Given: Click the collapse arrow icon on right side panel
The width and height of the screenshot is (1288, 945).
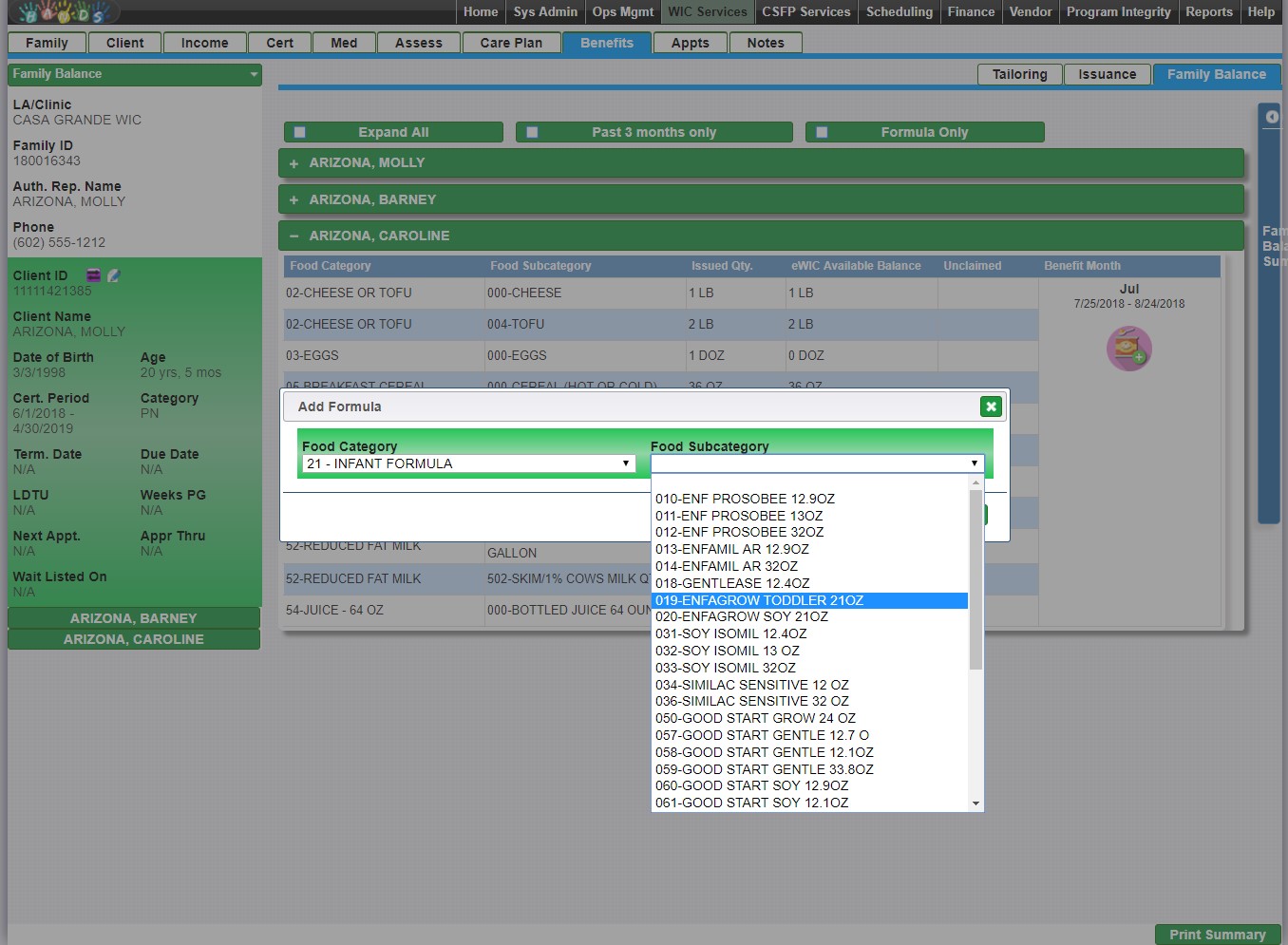Looking at the screenshot, I should click(x=1272, y=117).
